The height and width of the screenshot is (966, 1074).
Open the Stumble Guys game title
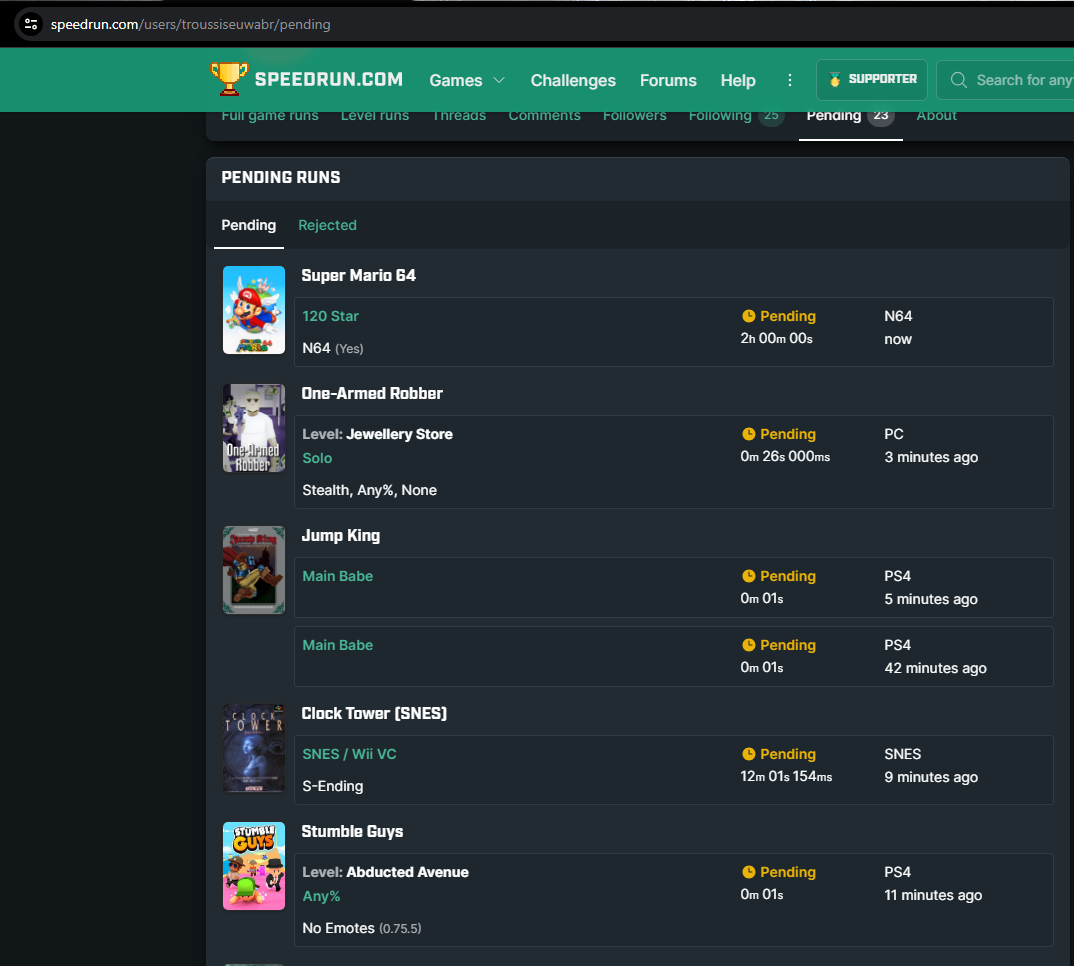click(x=352, y=832)
